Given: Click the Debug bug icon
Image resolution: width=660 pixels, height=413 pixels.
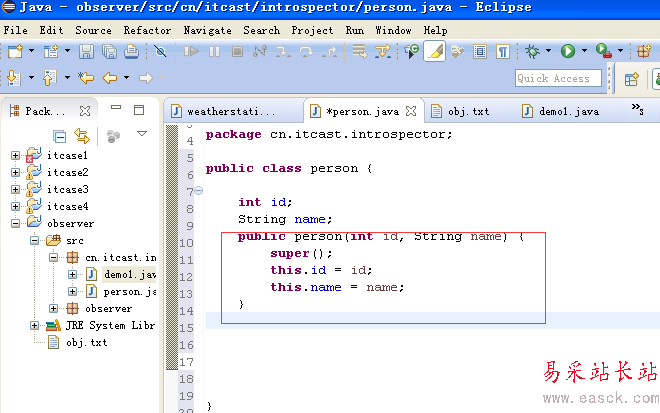Looking at the screenshot, I should click(x=532, y=51).
